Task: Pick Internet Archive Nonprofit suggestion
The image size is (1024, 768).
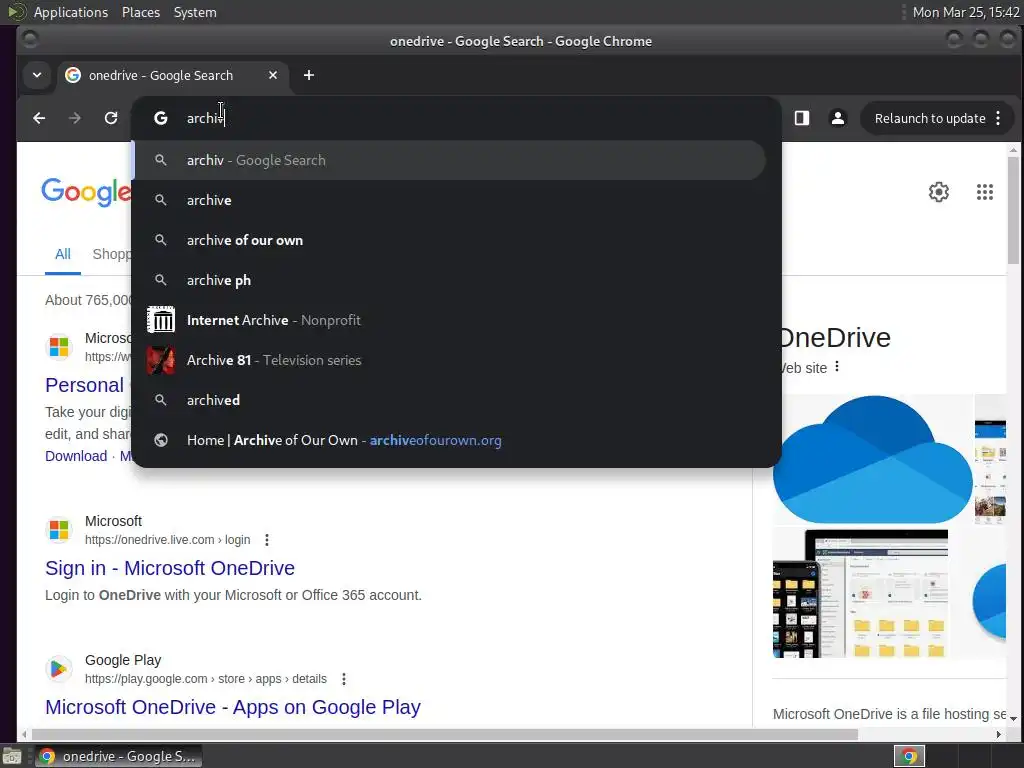Action: [449, 320]
